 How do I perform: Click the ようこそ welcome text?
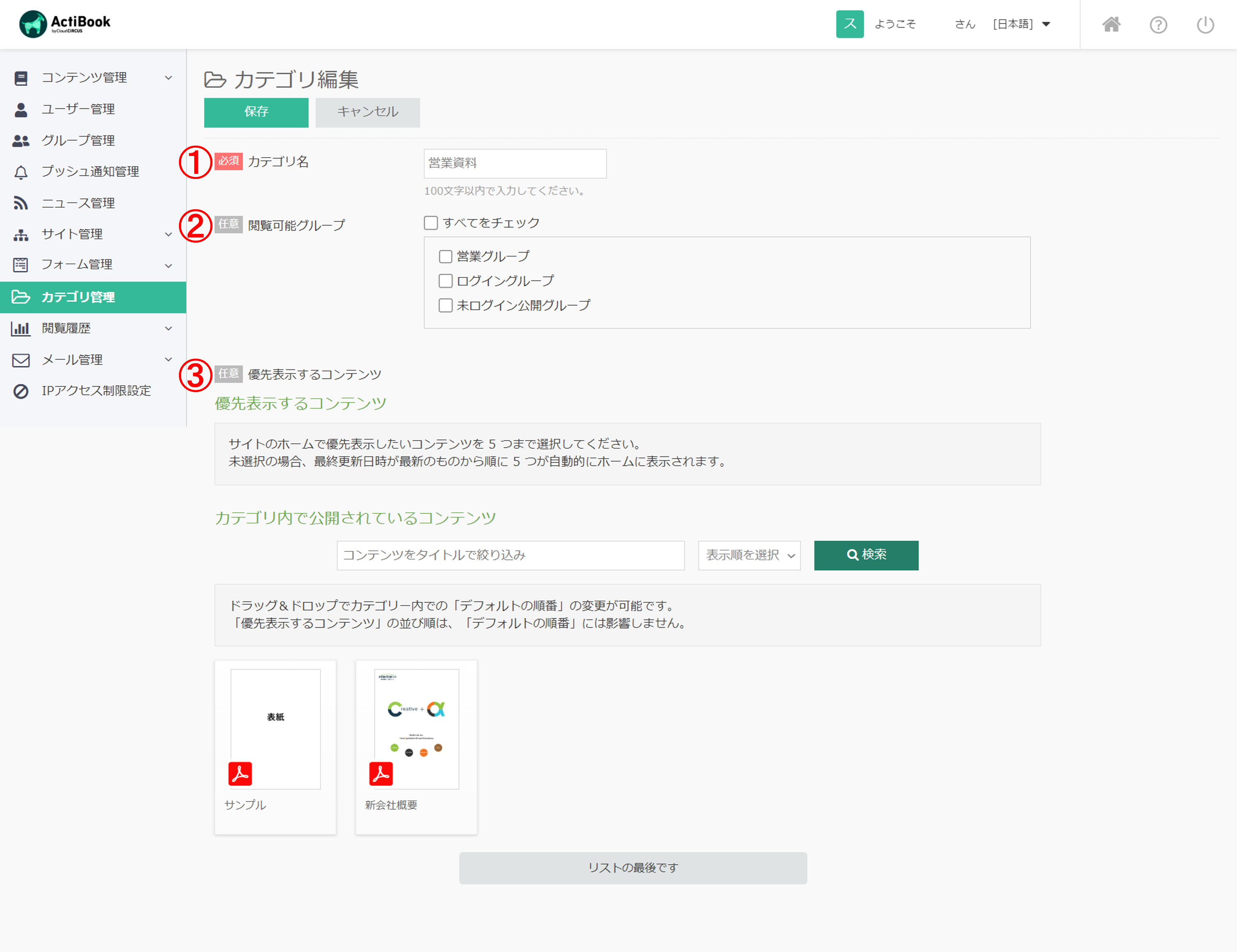[895, 24]
